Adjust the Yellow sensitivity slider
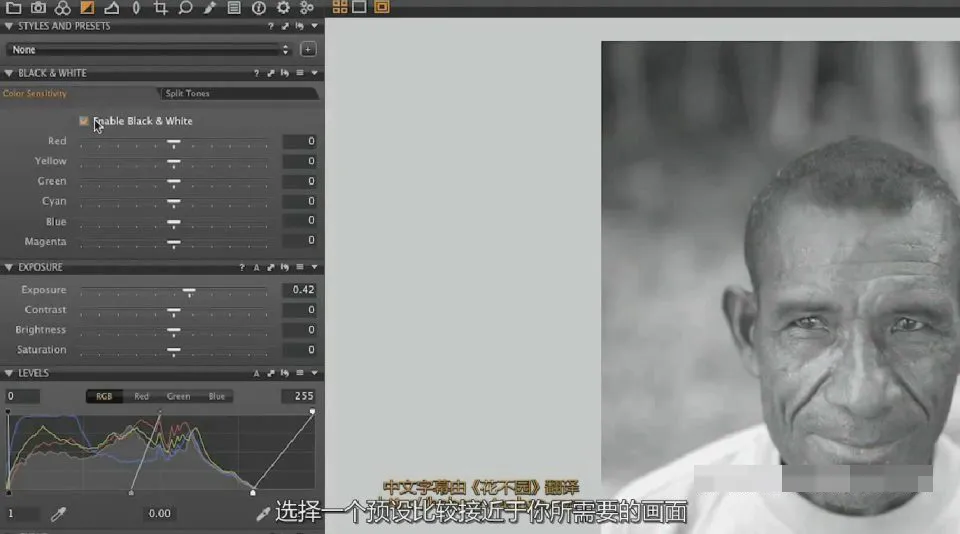 tap(174, 163)
